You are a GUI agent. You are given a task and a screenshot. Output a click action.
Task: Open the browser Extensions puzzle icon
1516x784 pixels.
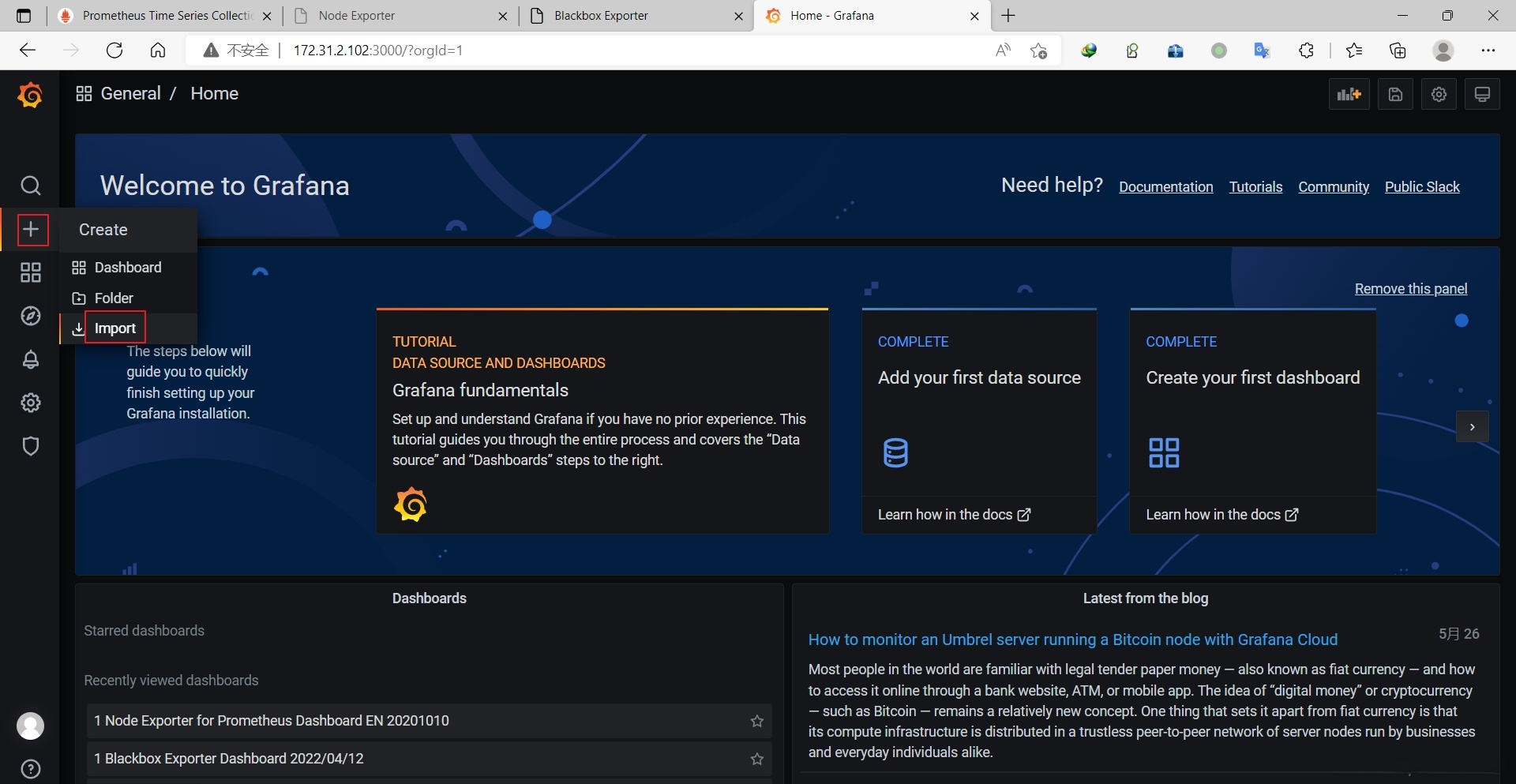tap(1306, 51)
